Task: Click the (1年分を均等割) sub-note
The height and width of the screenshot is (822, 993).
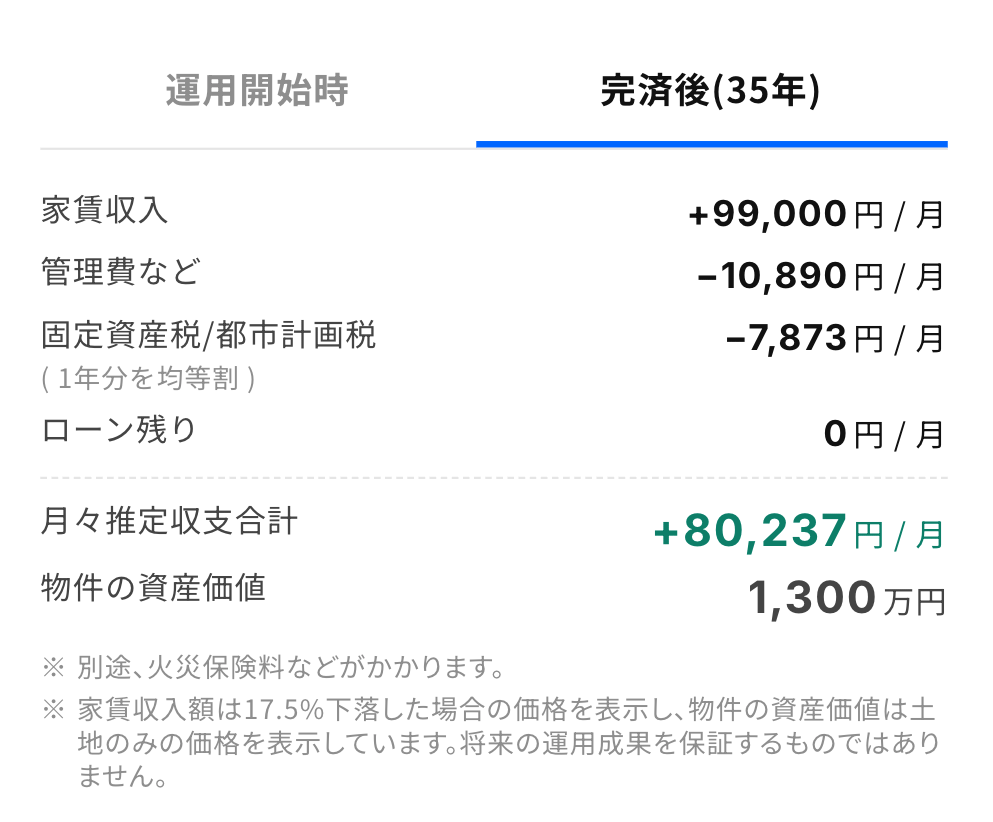Action: (x=148, y=380)
